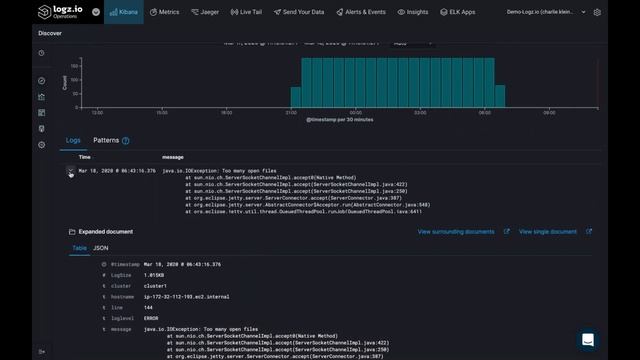Click the hostname field name
This screenshot has height=360, width=640.
122,297
